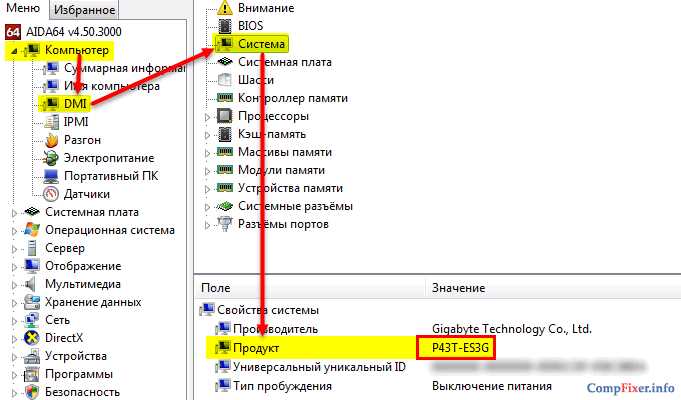Expand the Разъёмы портов node
681x400 pixels.
point(208,225)
